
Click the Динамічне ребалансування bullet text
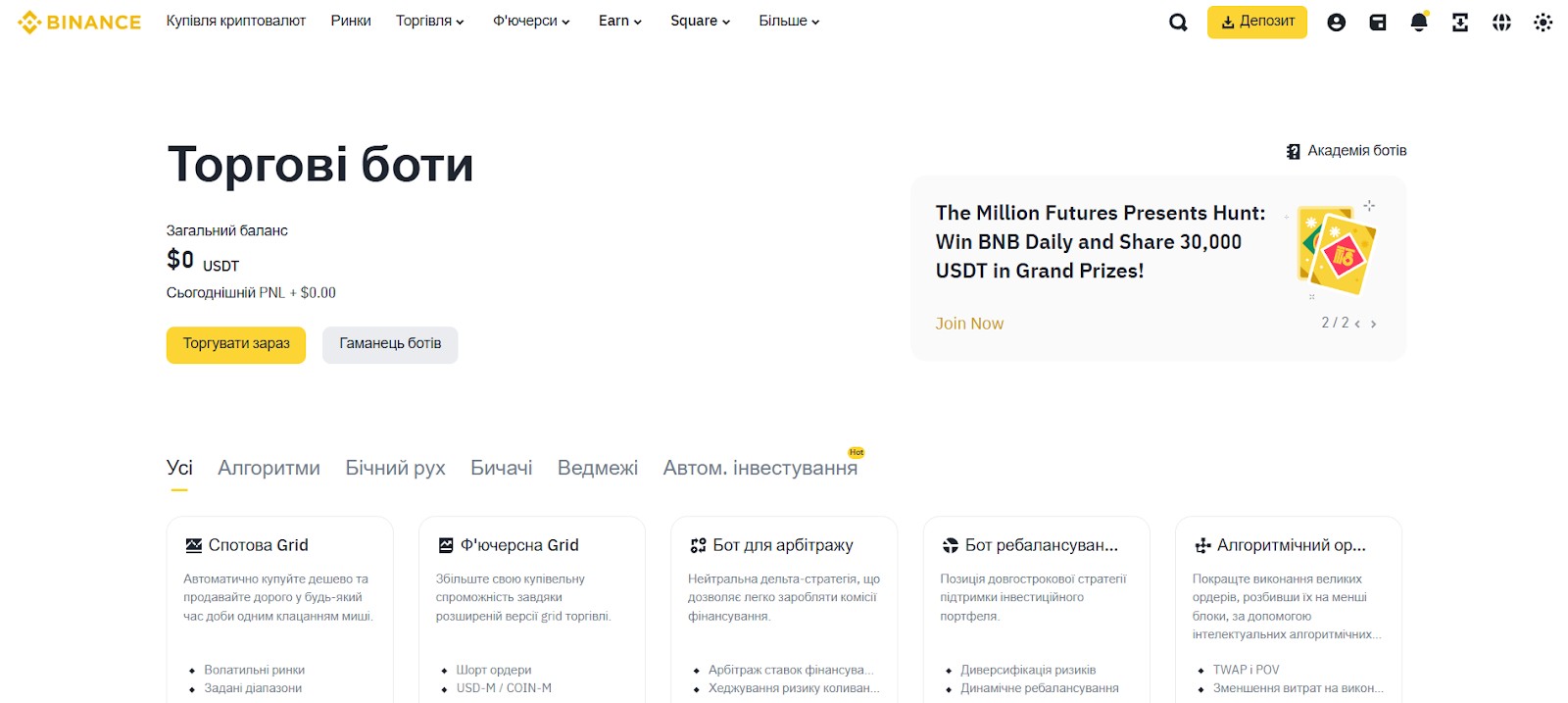click(1040, 688)
